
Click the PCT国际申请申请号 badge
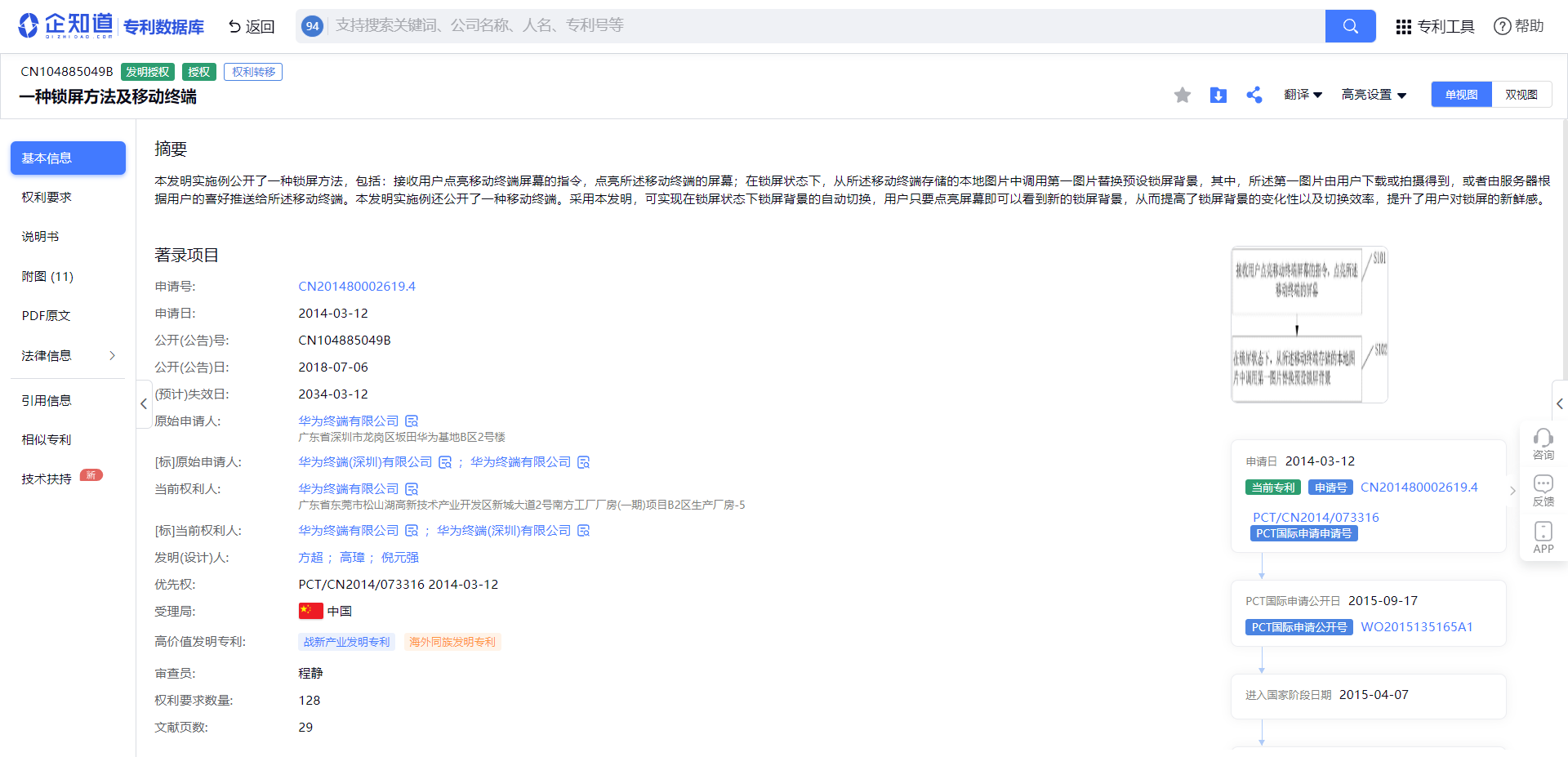coord(1303,533)
